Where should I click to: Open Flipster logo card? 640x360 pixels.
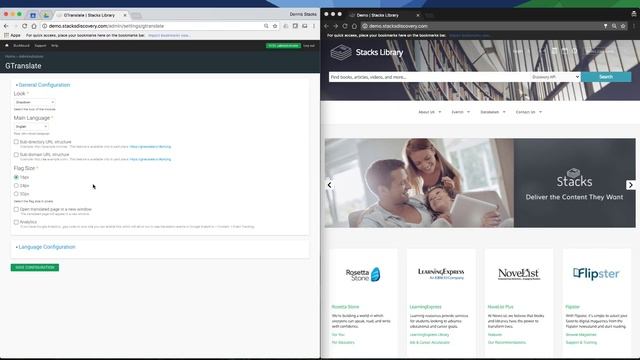tap(596, 273)
